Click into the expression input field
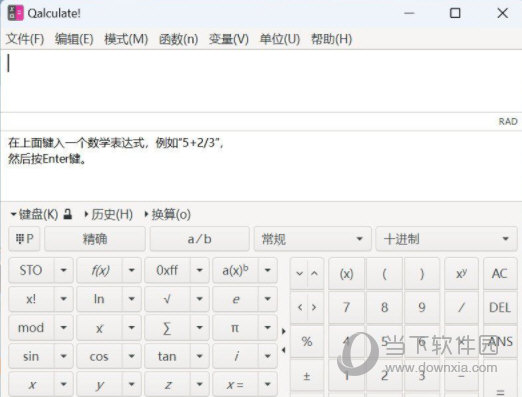 tap(261, 81)
